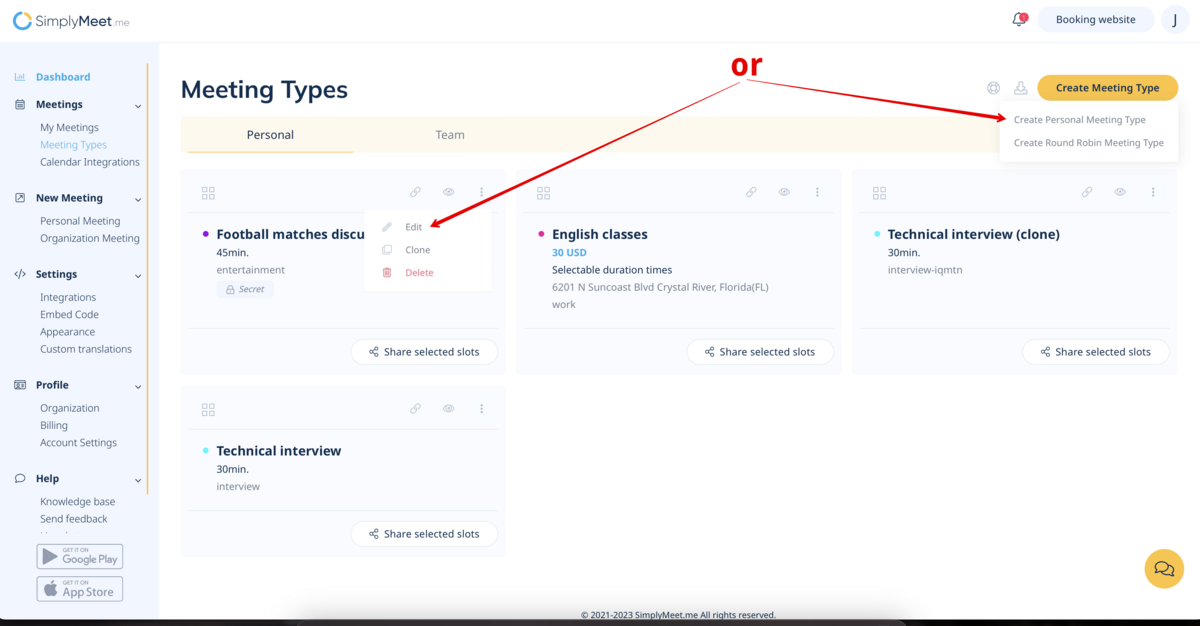Collapse the Settings sidebar section
Viewport: 1200px width, 626px height.
click(x=138, y=275)
